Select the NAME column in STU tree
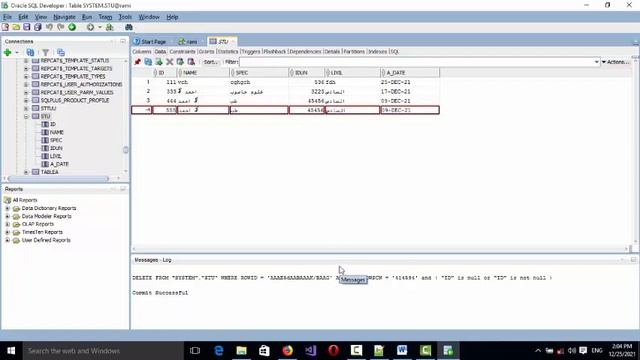The width and height of the screenshot is (640, 360). pyautogui.click(x=57, y=132)
